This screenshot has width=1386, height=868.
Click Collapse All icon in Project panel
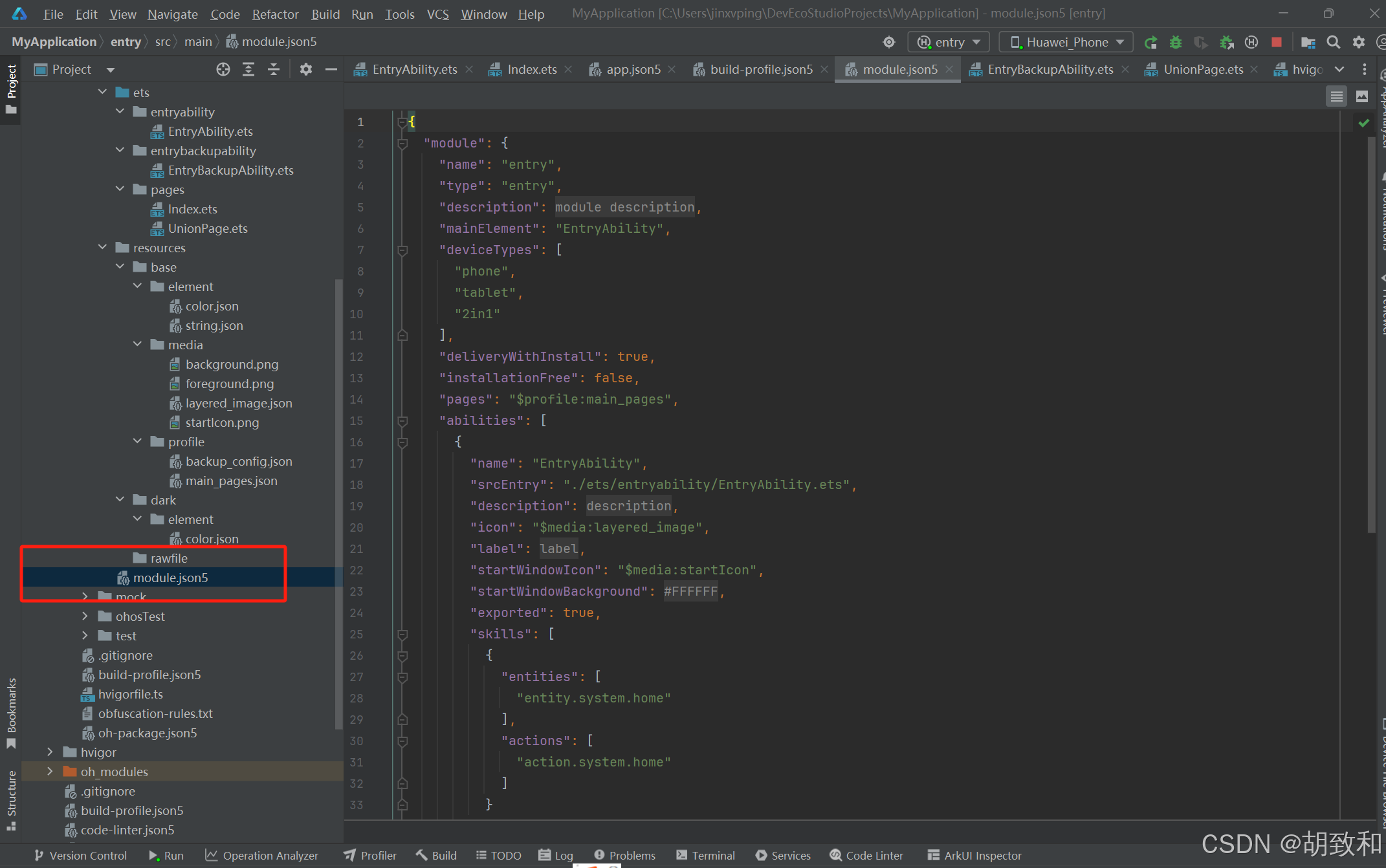(x=274, y=69)
